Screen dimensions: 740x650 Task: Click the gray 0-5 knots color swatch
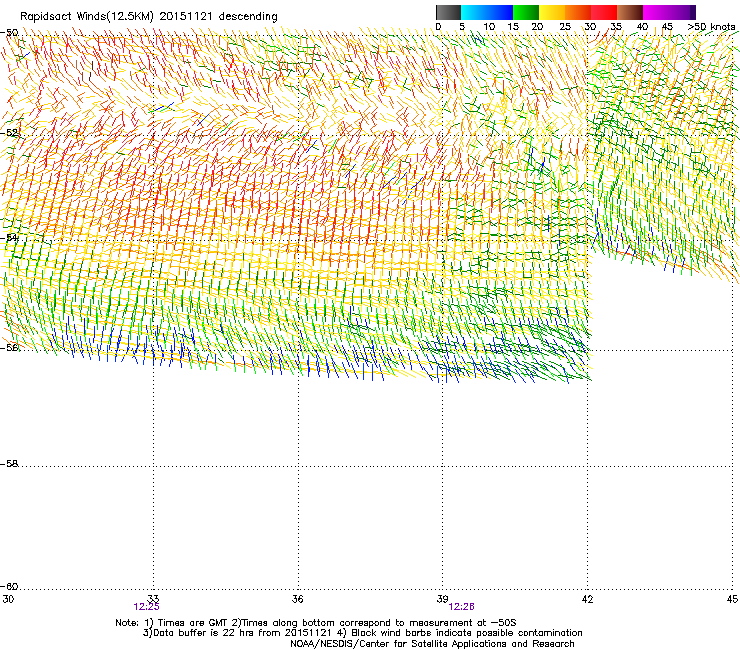click(x=448, y=12)
